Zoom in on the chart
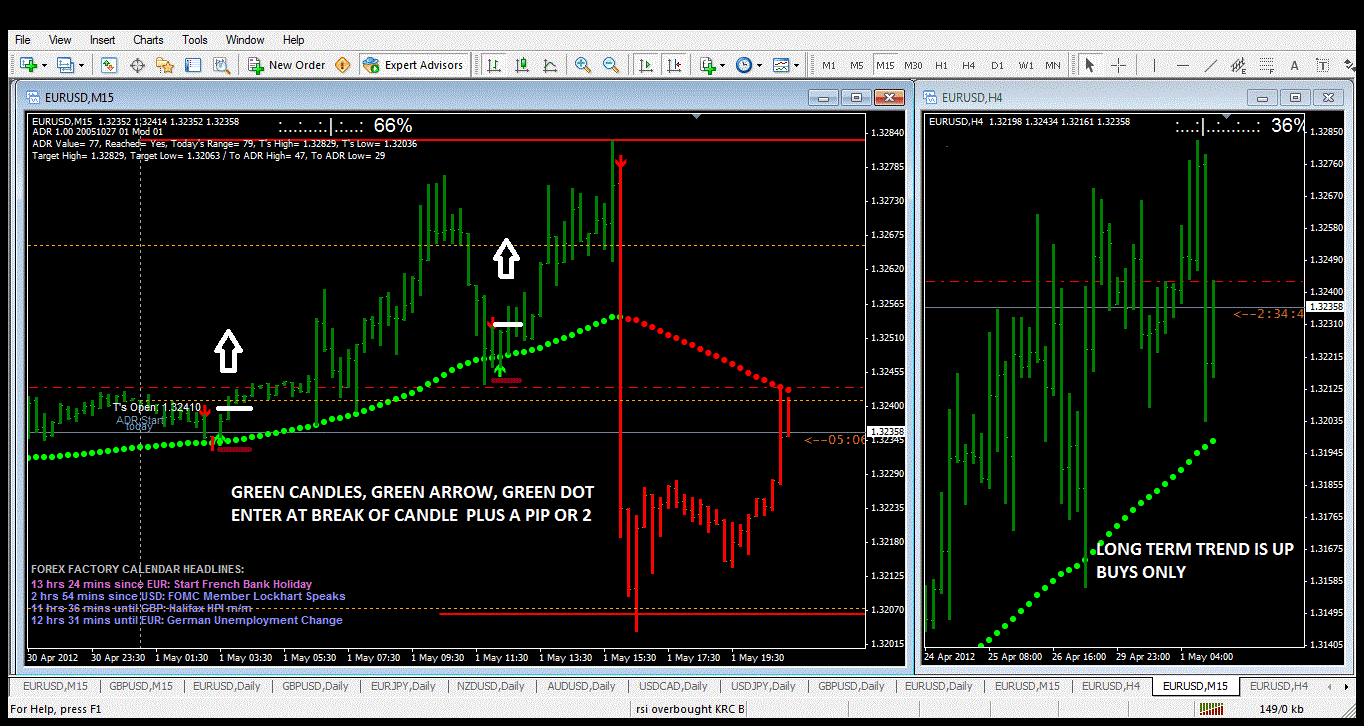The height and width of the screenshot is (726, 1364). click(x=582, y=65)
